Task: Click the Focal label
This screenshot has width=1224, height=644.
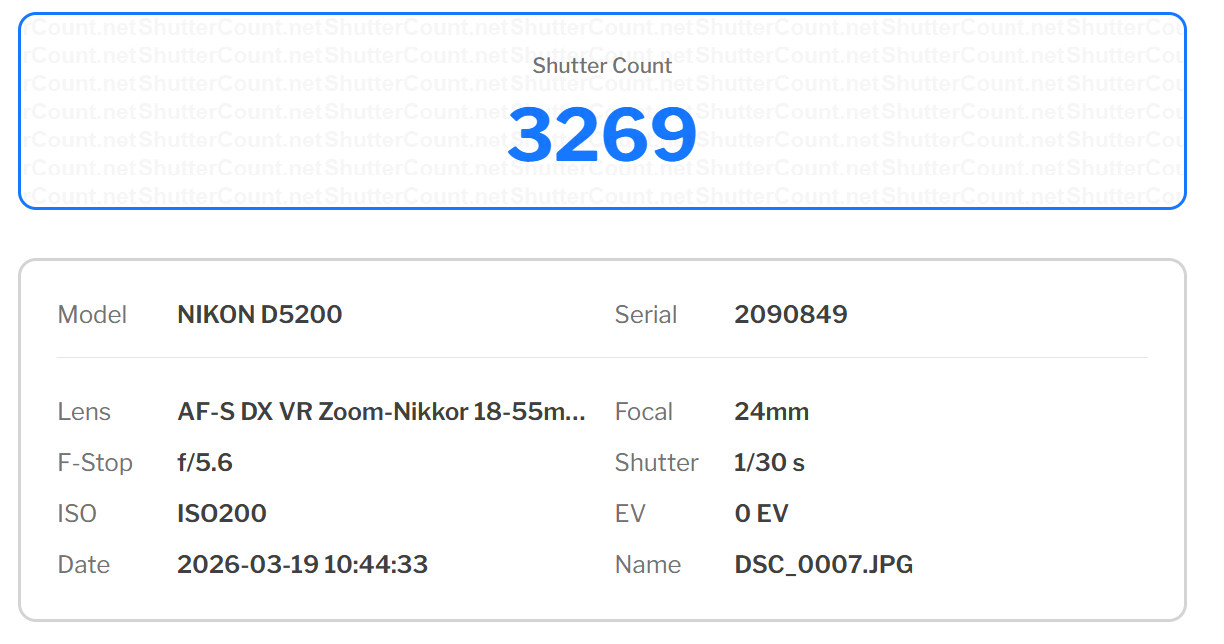Action: 643,412
